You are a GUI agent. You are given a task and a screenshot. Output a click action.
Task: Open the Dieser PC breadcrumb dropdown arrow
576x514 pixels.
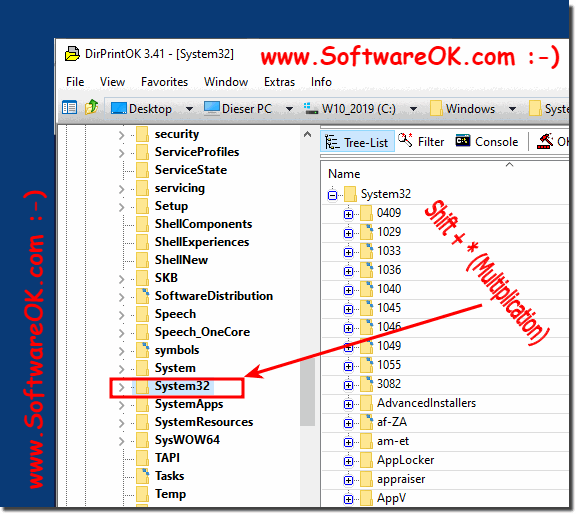click(x=289, y=109)
